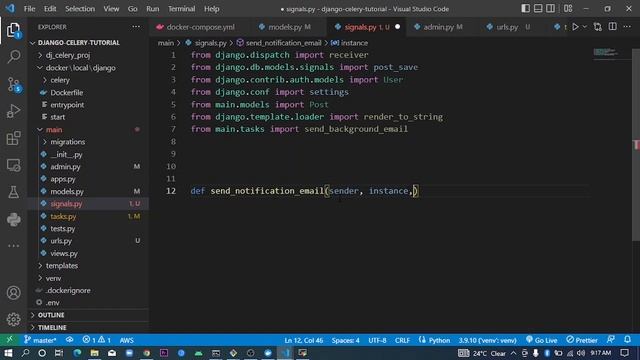Open the Customize Layout icon

(x=568, y=9)
